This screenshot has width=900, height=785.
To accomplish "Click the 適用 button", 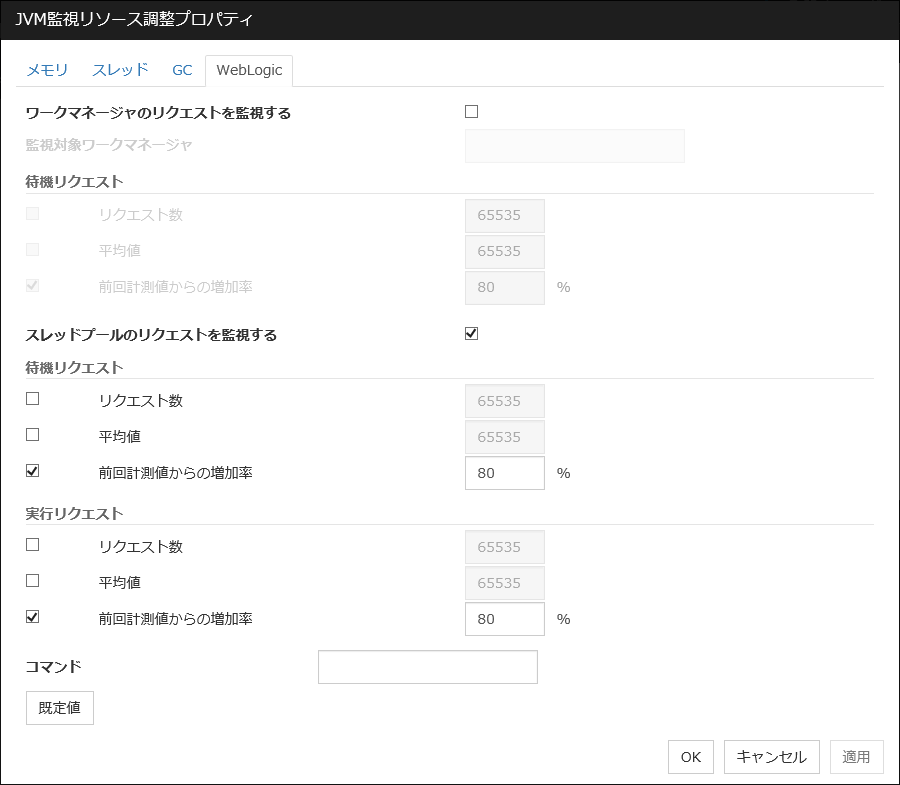I will (856, 757).
